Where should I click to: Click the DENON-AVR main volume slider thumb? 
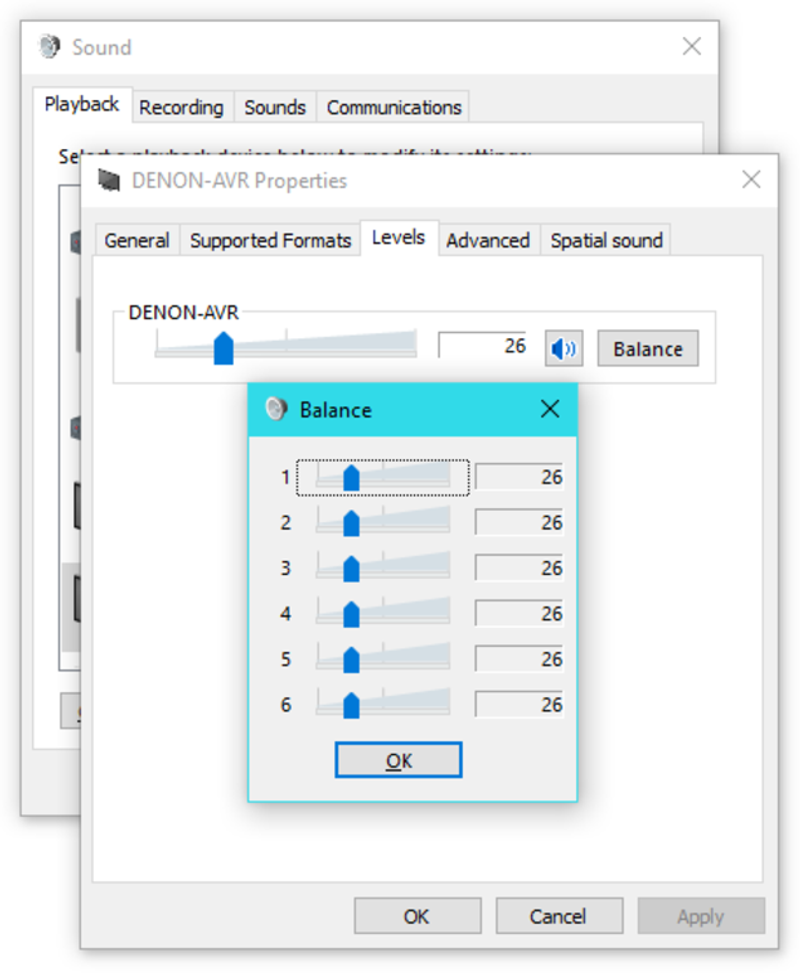click(224, 348)
